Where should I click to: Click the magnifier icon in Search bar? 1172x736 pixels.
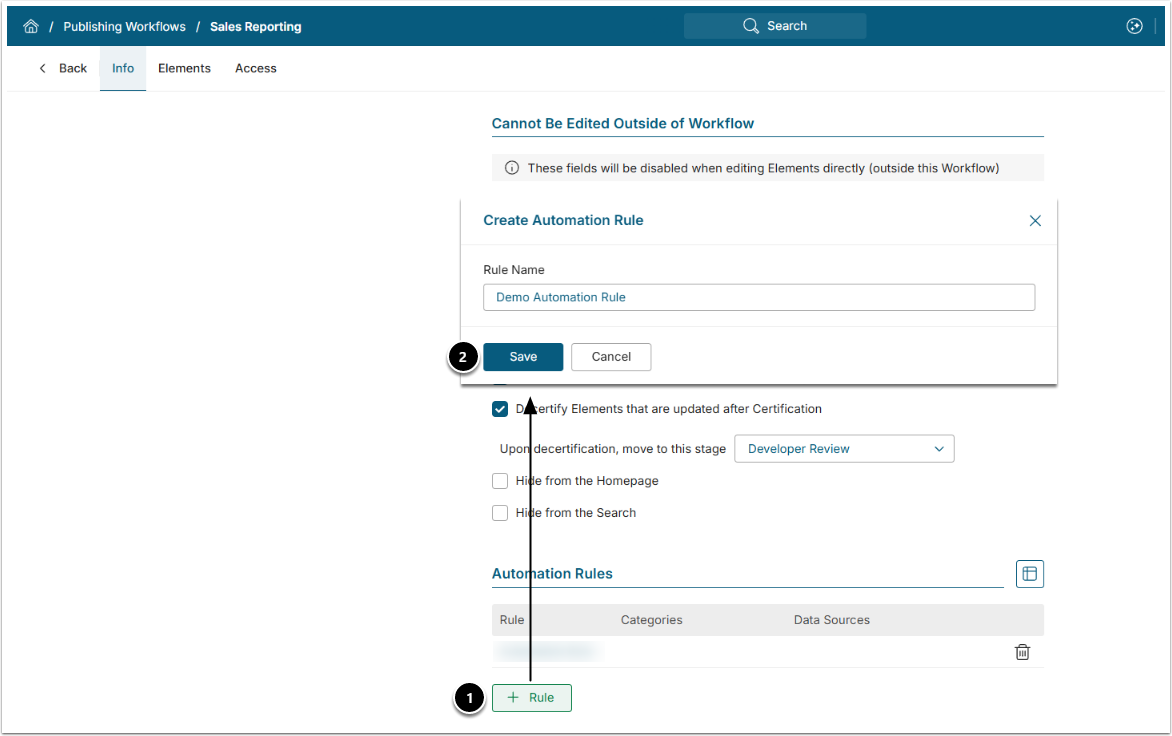click(751, 26)
